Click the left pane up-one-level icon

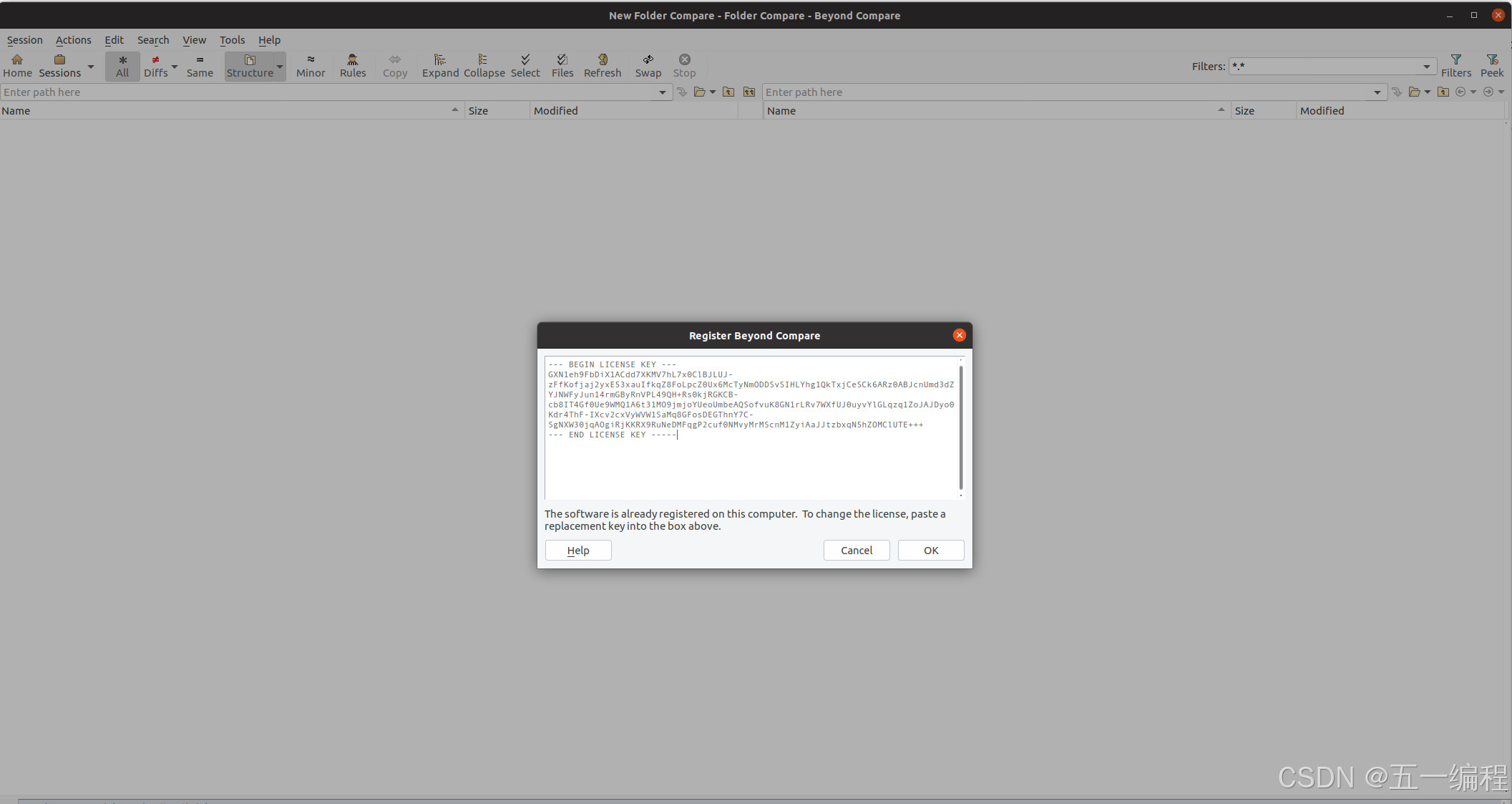click(x=728, y=92)
